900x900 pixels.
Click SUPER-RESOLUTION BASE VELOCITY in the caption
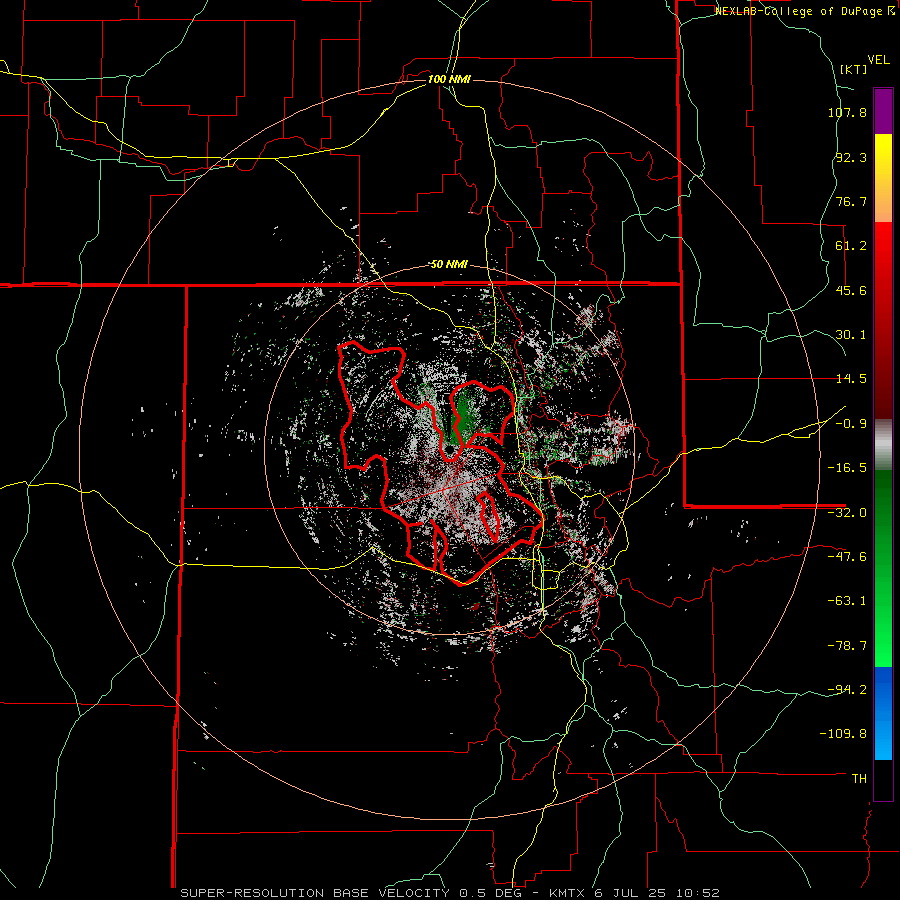pyautogui.click(x=315, y=893)
